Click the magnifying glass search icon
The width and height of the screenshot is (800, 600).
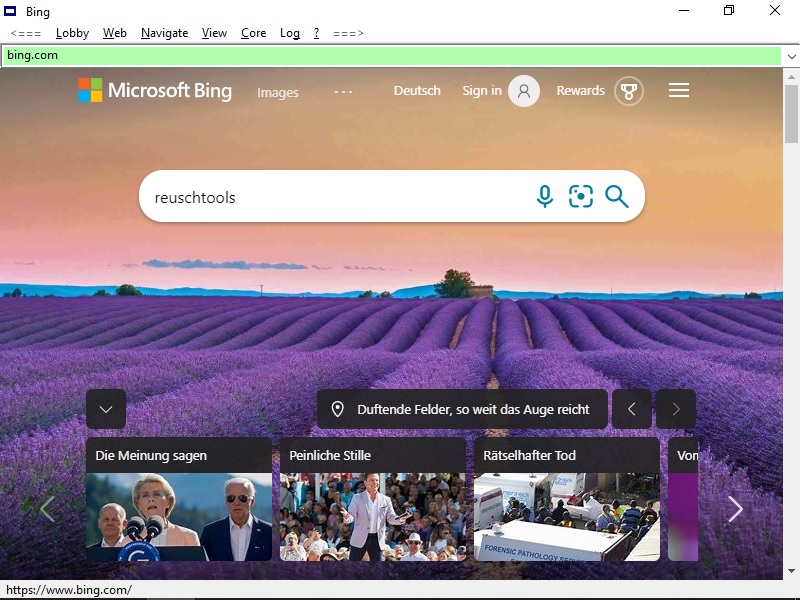(x=617, y=197)
